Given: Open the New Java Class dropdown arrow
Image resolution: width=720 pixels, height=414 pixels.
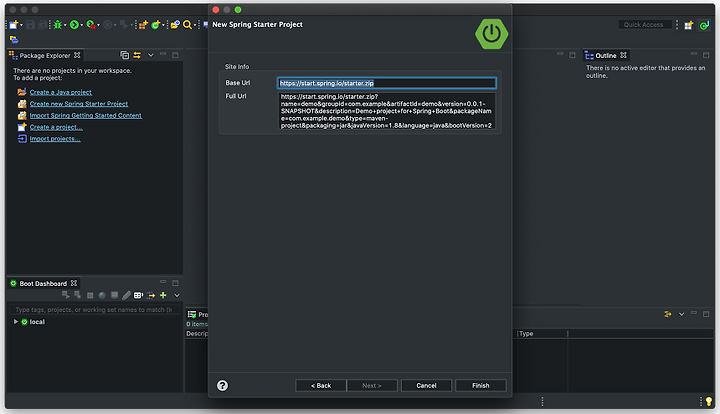Looking at the screenshot, I should (x=163, y=25).
